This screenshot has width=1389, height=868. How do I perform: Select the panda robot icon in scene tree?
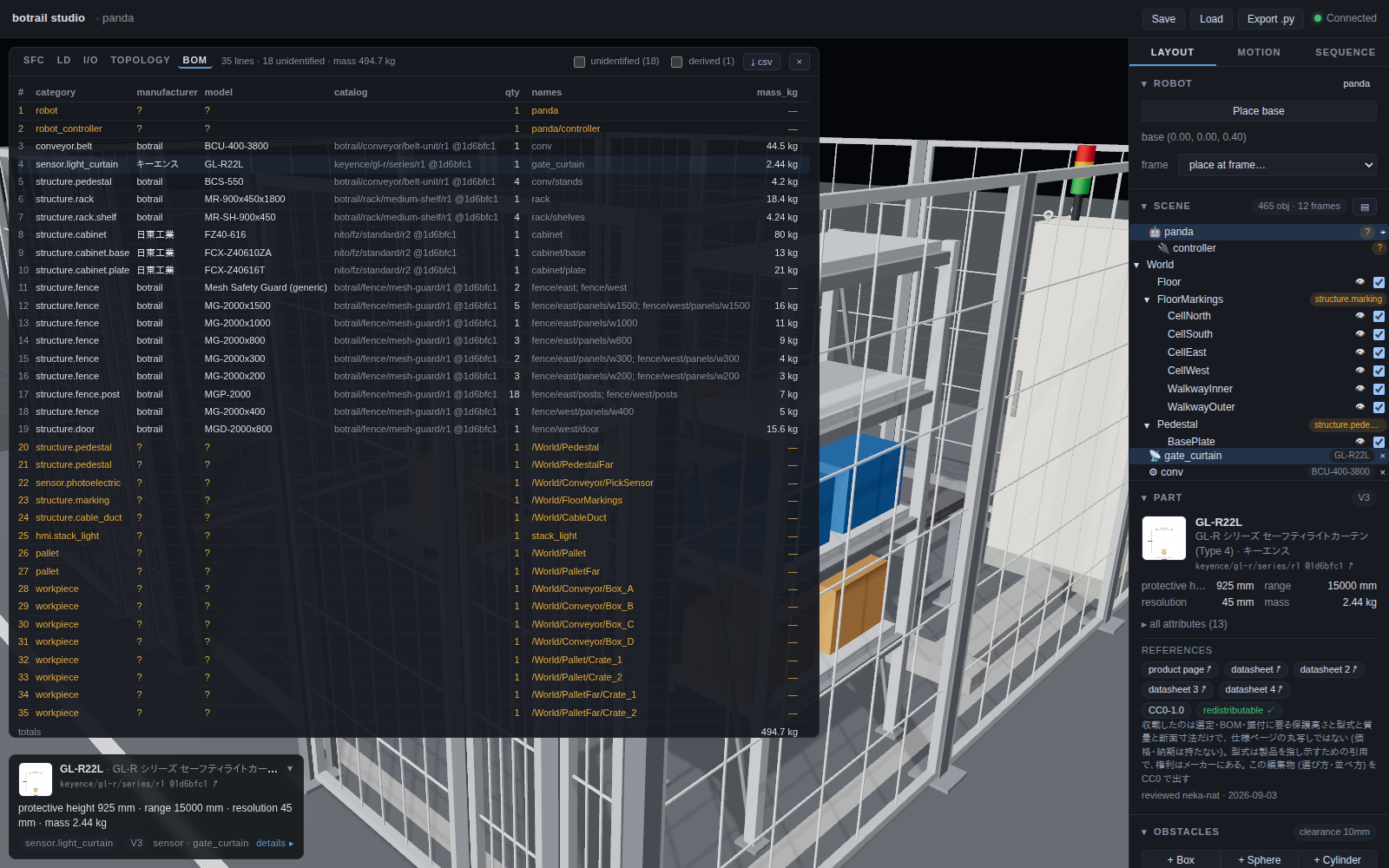coord(1155,232)
